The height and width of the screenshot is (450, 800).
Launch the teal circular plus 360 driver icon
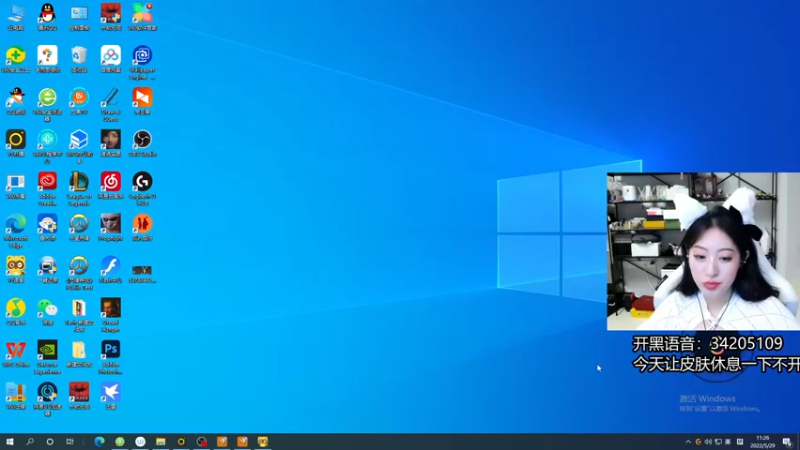pyautogui.click(x=47, y=146)
